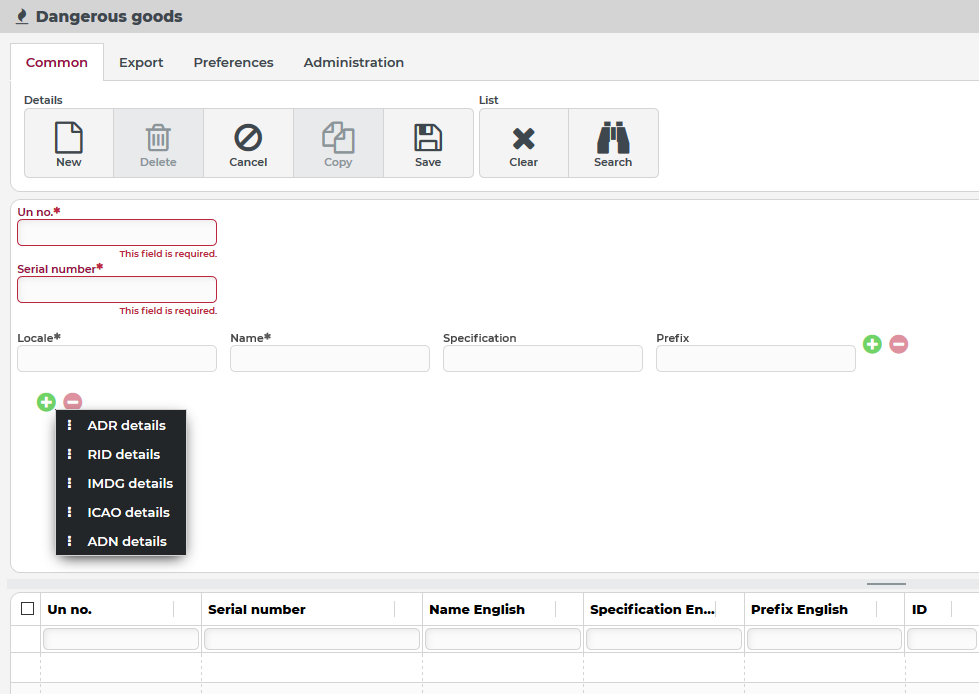The image size is (979, 694).
Task: Add a locale row with green plus beside Prefix
Action: 872,344
